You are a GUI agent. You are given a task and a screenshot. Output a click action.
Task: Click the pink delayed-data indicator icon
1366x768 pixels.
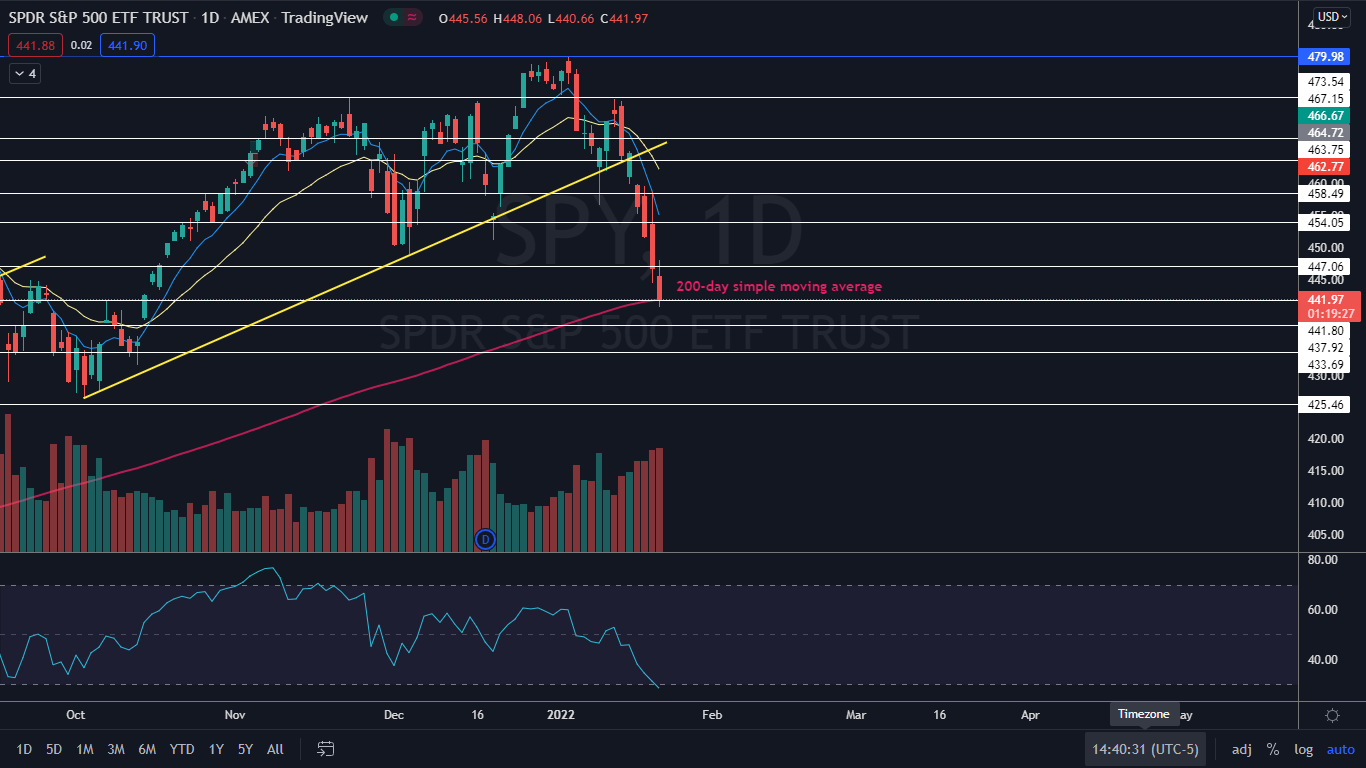coord(414,17)
